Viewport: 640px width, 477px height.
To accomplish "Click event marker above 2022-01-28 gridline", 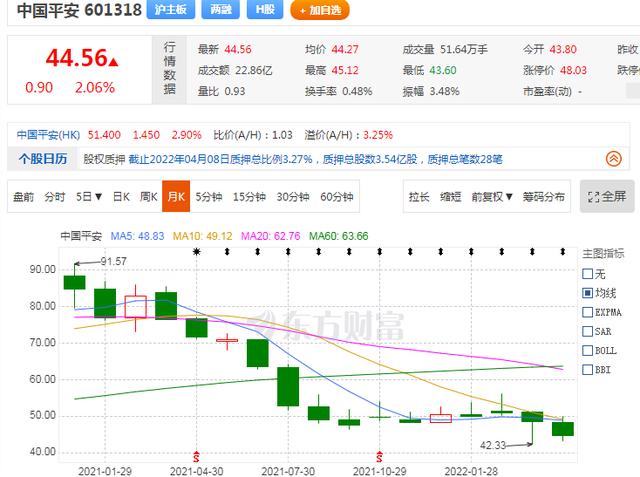I will tap(471, 252).
